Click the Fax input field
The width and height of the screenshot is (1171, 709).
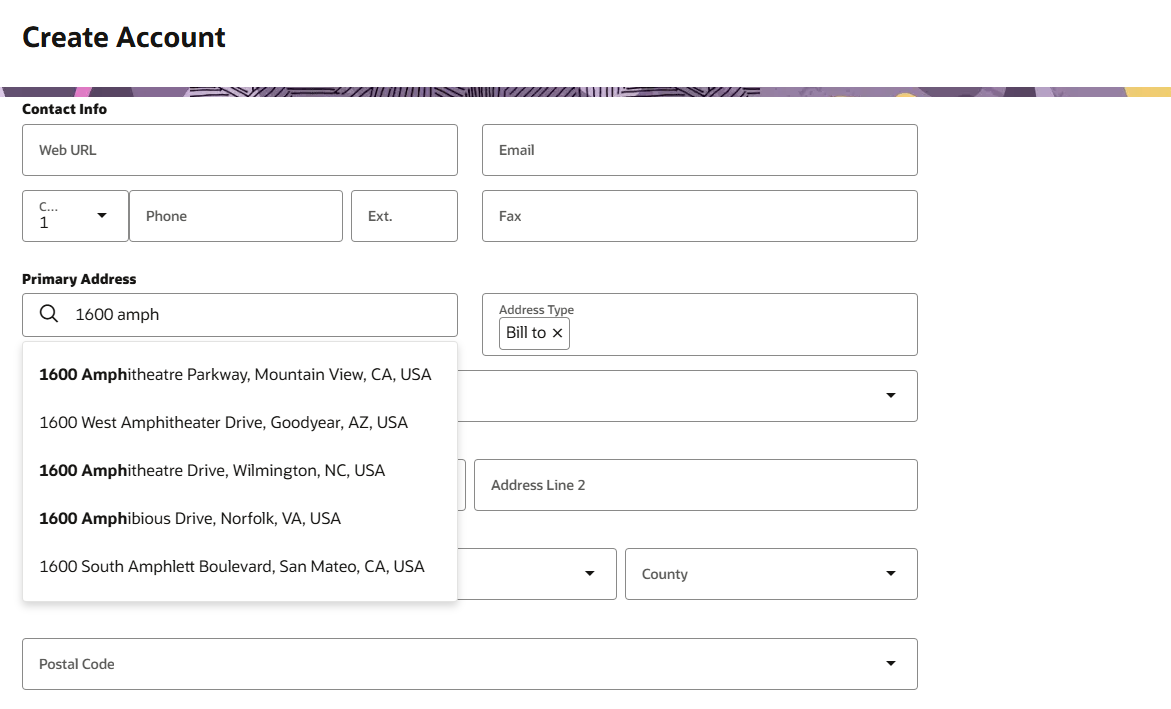[700, 216]
